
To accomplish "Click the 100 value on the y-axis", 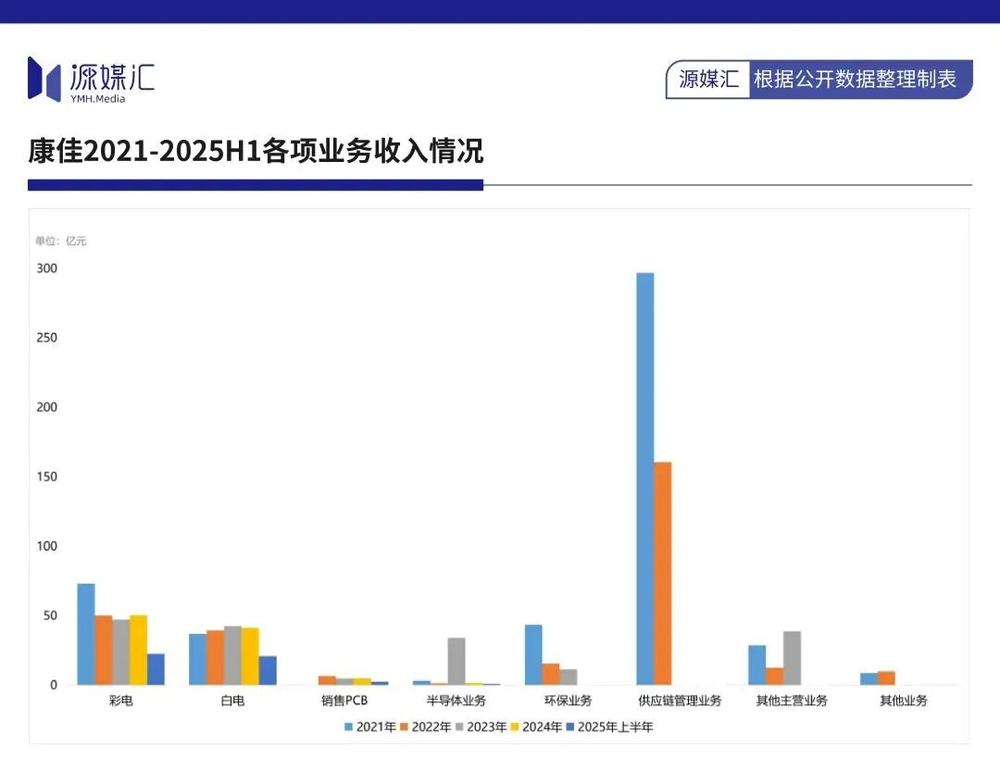I will click(x=47, y=546).
